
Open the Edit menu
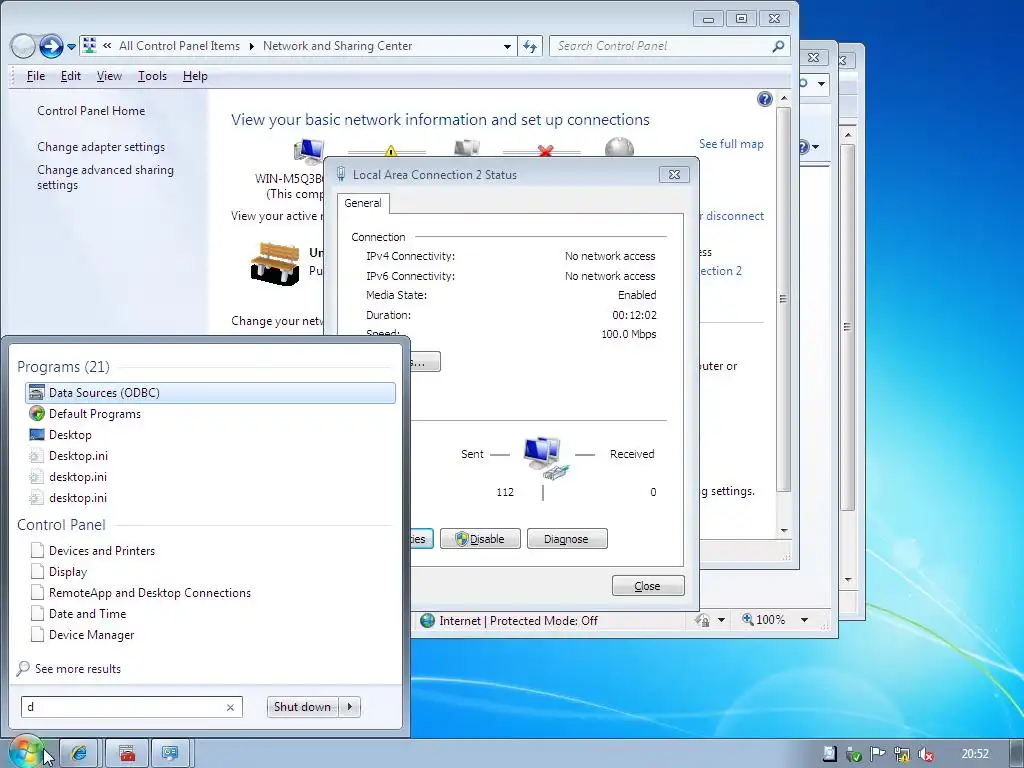coord(71,76)
